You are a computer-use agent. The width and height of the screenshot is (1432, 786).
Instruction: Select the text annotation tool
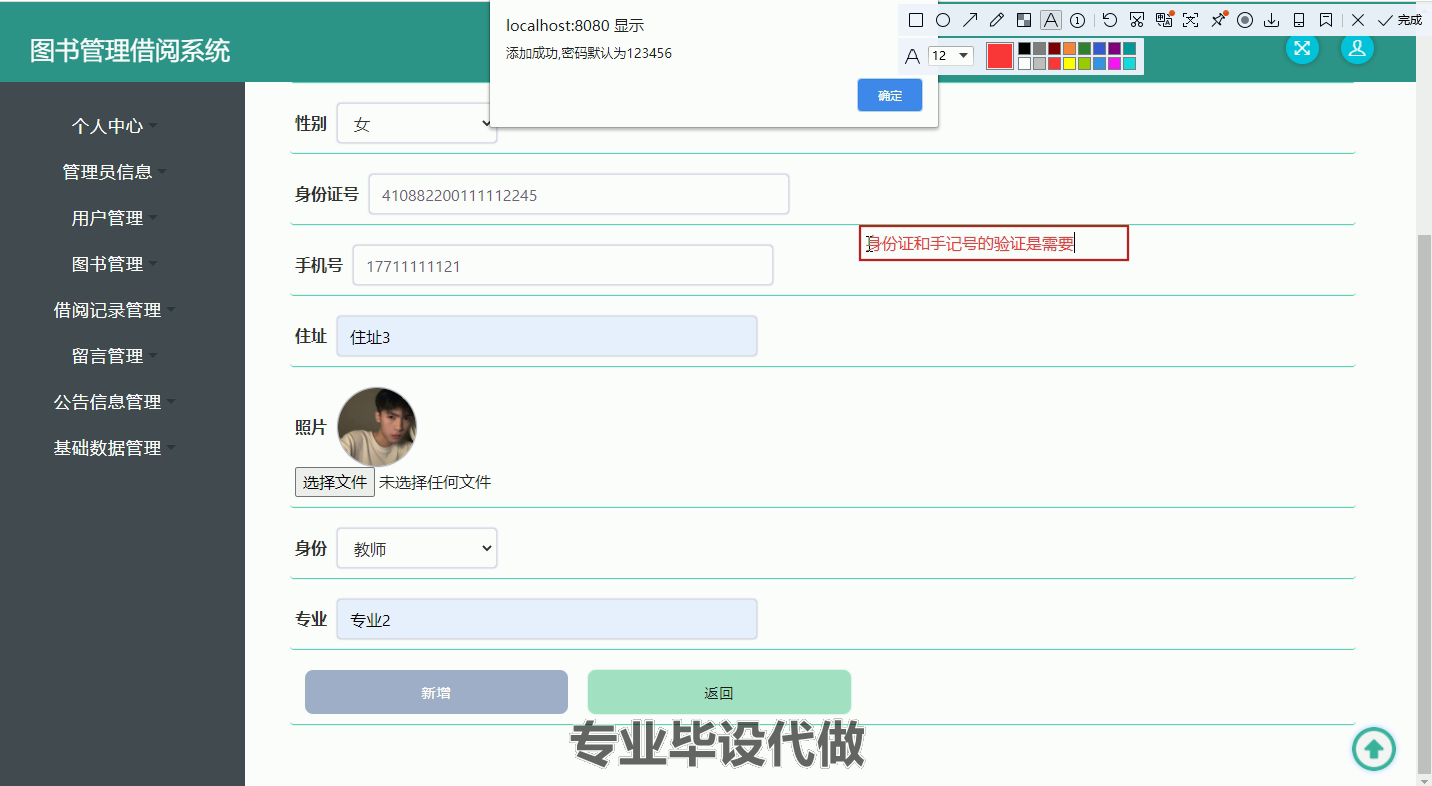tap(1051, 20)
